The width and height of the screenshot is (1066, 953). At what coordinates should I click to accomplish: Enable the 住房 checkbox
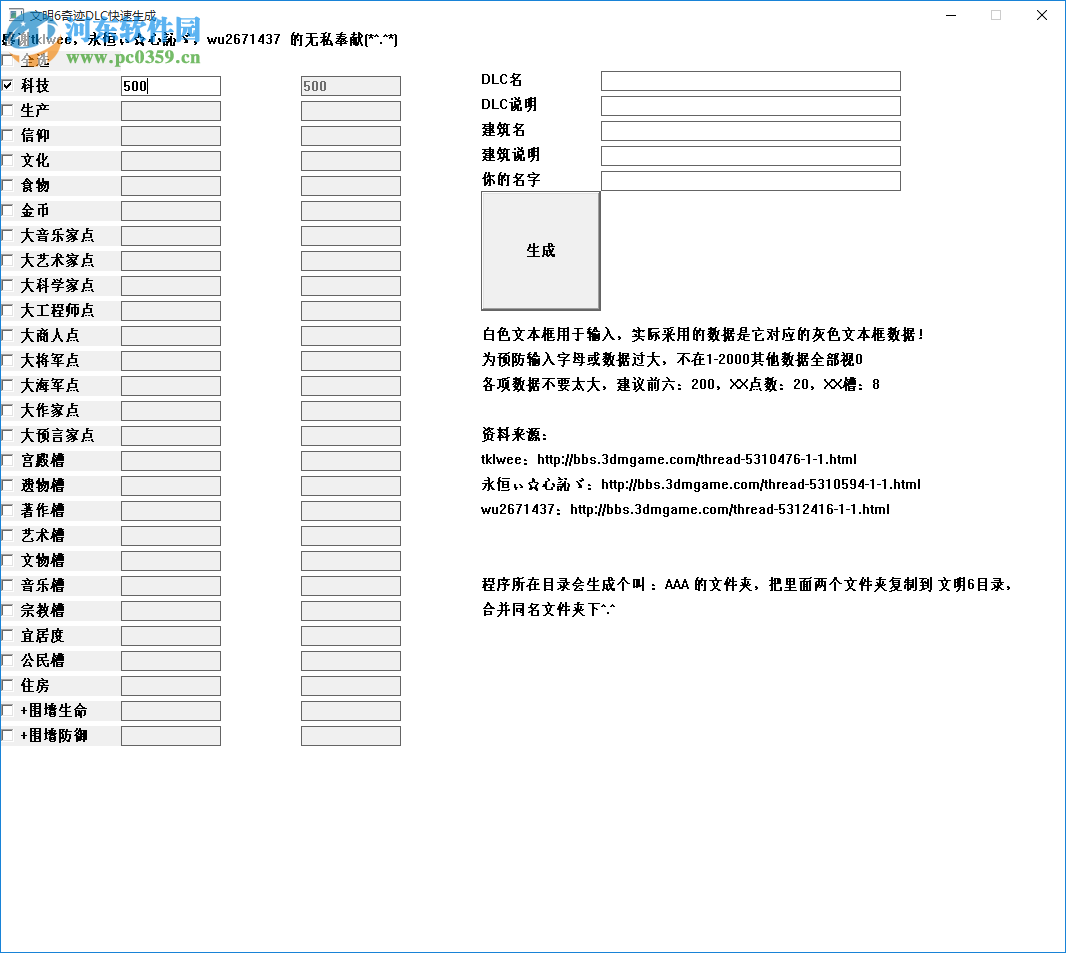(9, 685)
